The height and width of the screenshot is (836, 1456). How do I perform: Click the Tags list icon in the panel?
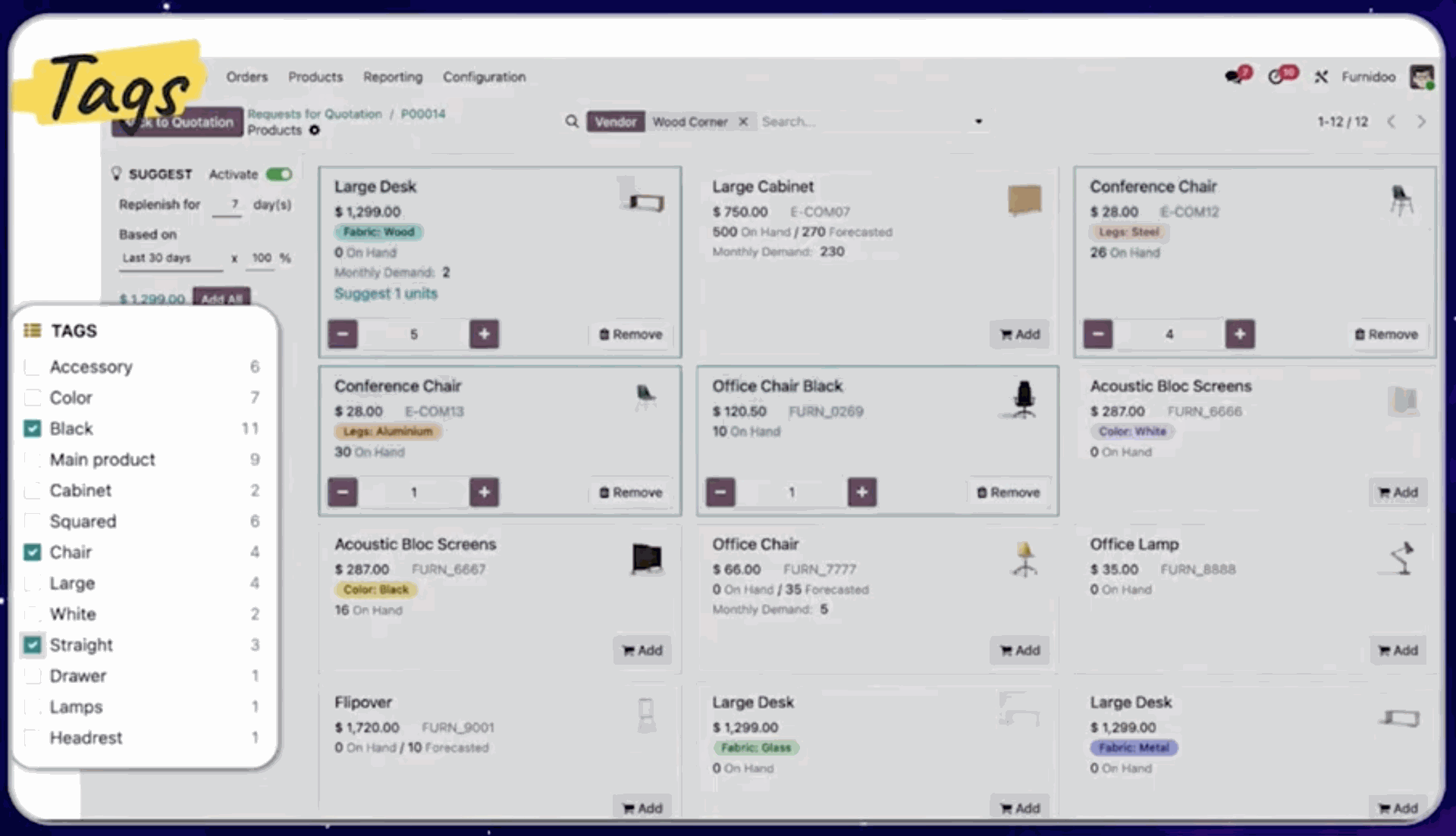[x=32, y=330]
